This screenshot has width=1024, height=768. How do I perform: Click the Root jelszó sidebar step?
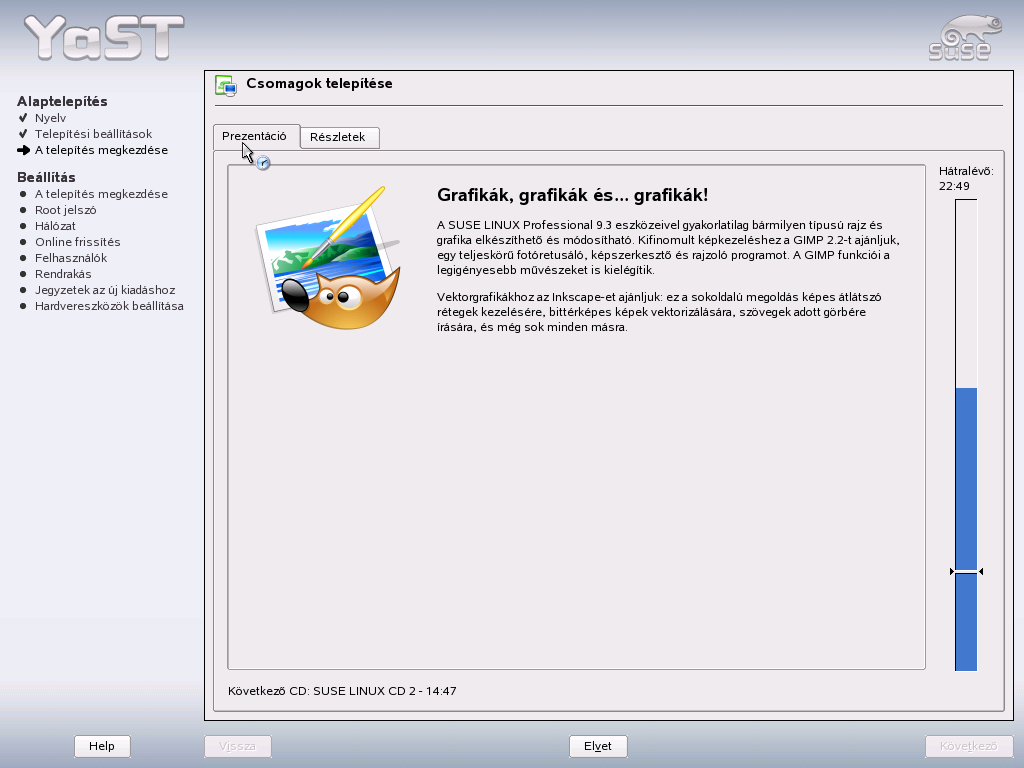[x=65, y=210]
